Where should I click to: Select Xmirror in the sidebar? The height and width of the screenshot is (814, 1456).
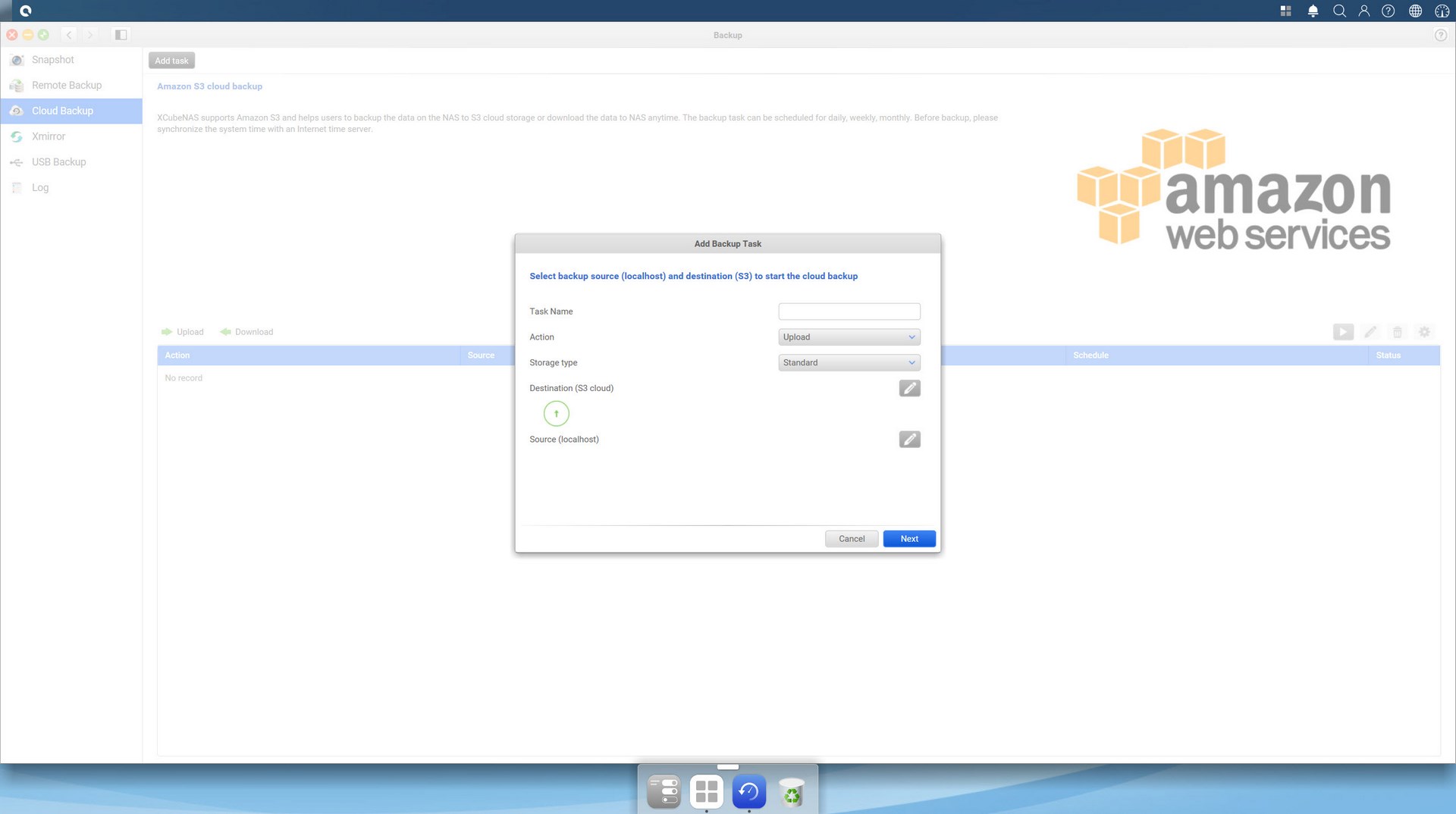[71, 136]
